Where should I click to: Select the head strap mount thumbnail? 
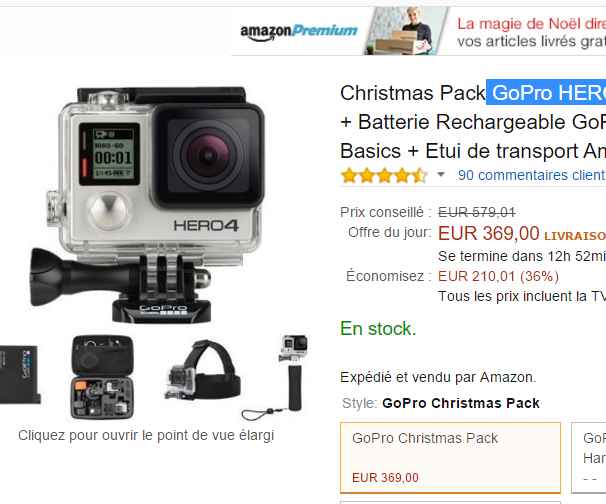pyautogui.click(x=203, y=370)
